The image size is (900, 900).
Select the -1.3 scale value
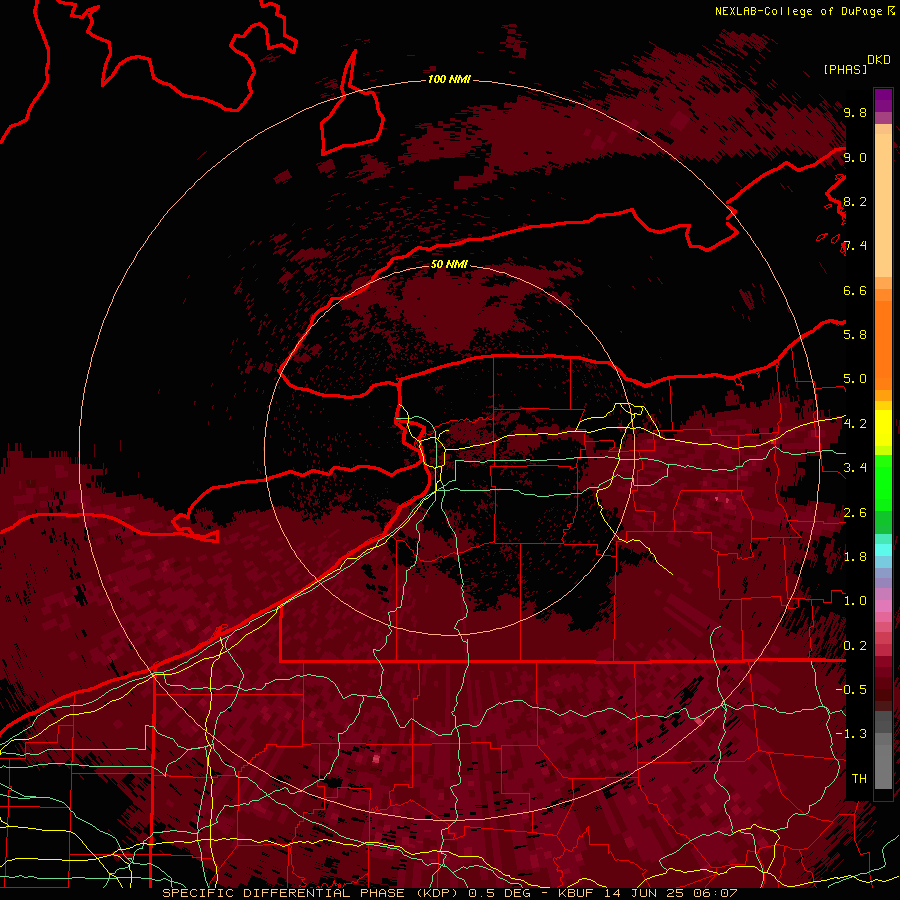tap(851, 734)
